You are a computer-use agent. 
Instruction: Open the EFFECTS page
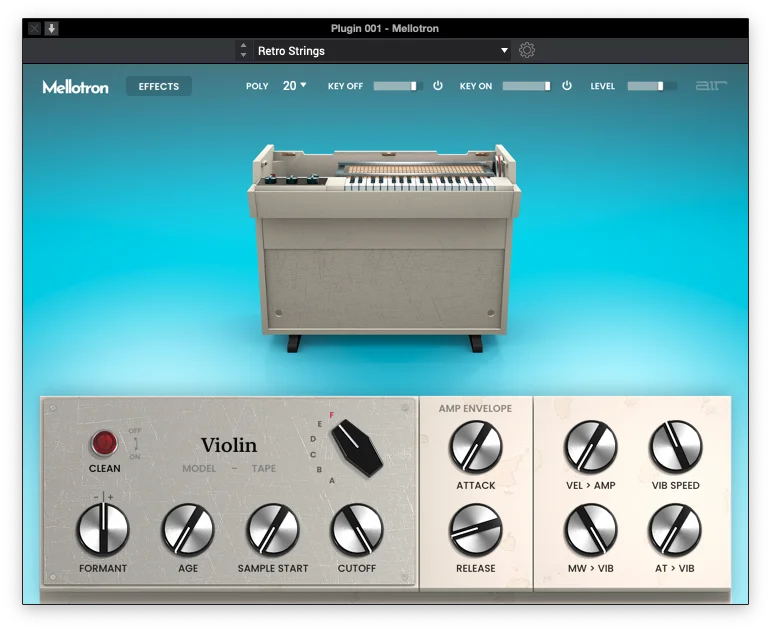coord(159,86)
